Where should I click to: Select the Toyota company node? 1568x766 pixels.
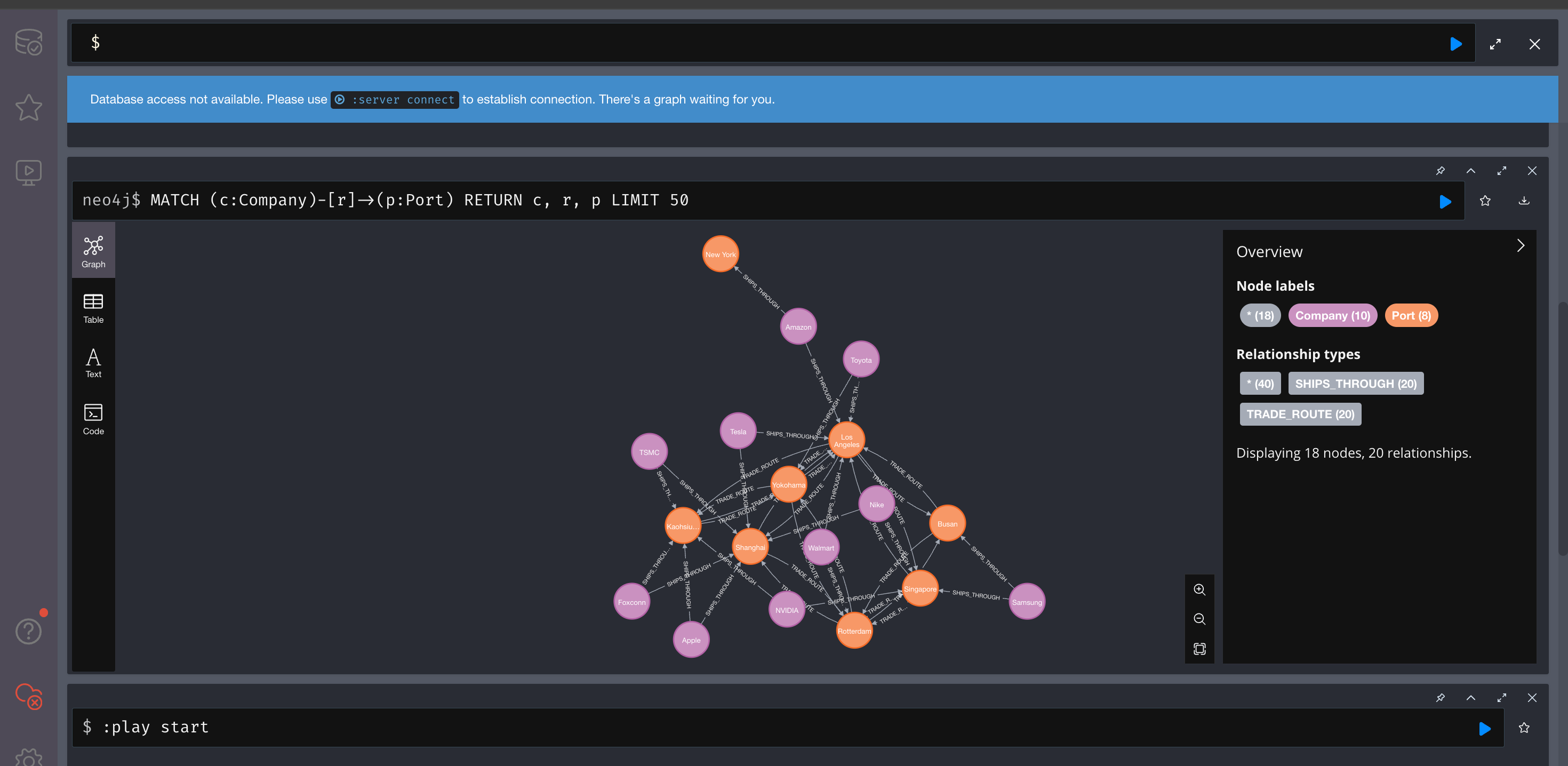(861, 359)
